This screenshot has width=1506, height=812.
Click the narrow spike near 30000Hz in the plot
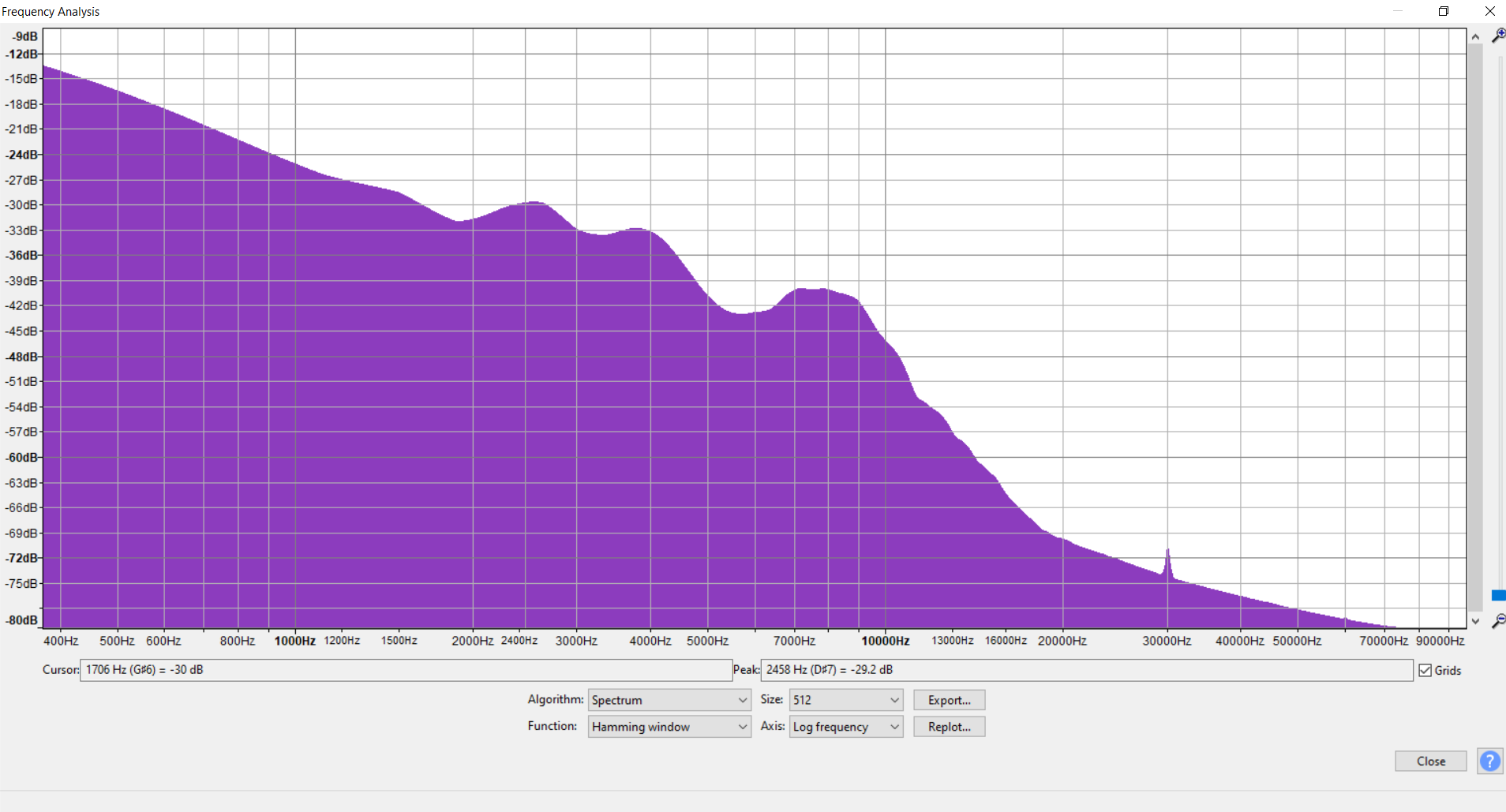tap(1167, 562)
